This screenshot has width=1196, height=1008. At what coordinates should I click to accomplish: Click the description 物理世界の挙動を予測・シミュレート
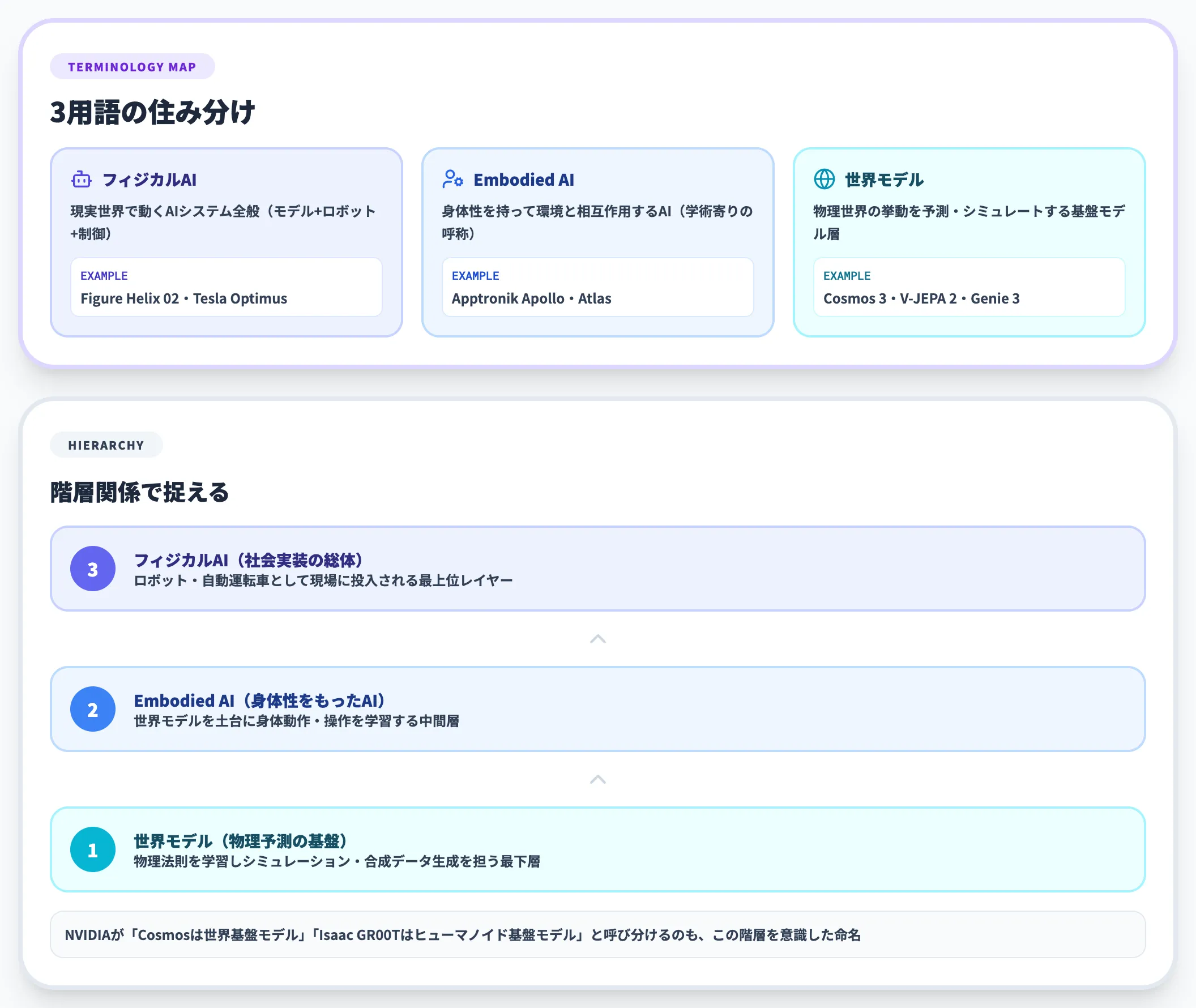pos(969,223)
